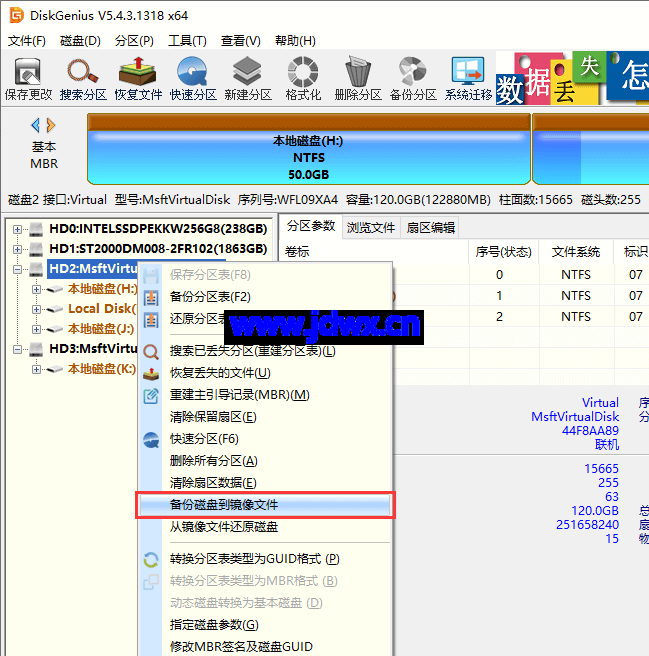The width and height of the screenshot is (649, 656).
Task: Switch to the 浏览文件 tab
Action: (x=371, y=228)
